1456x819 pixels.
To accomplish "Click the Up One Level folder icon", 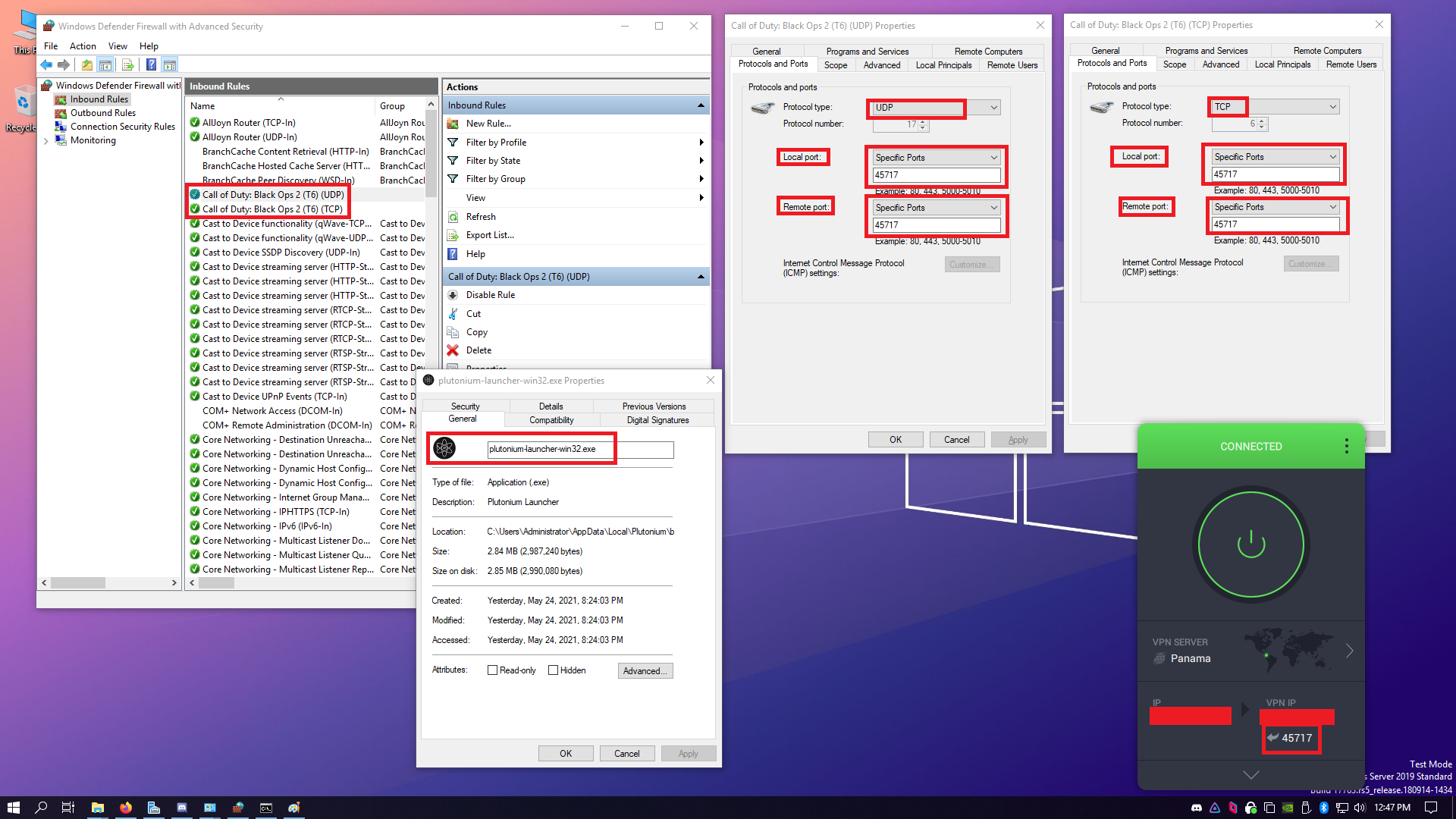I will point(86,65).
